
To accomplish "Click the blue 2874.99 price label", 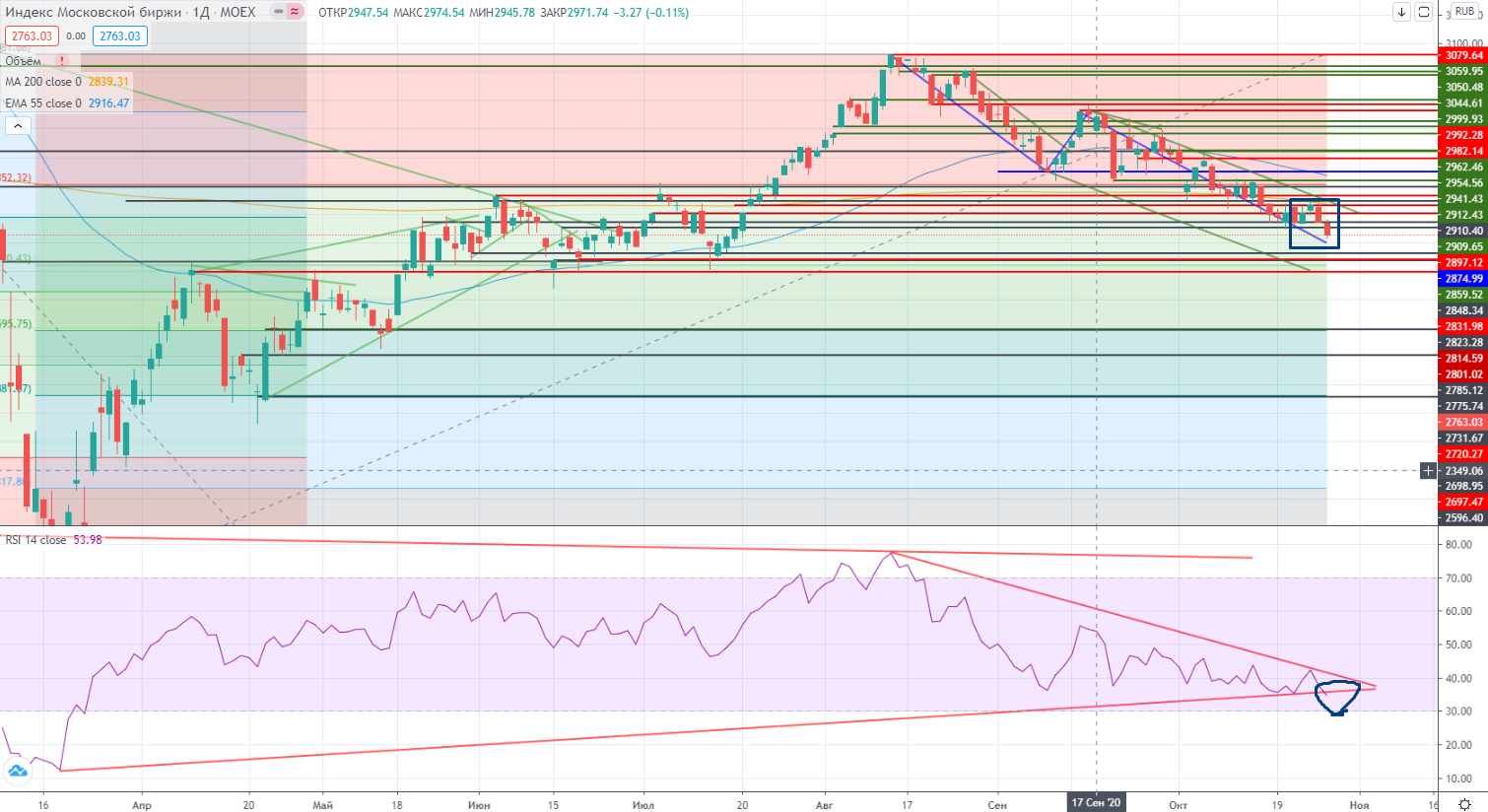I will pyautogui.click(x=1463, y=279).
